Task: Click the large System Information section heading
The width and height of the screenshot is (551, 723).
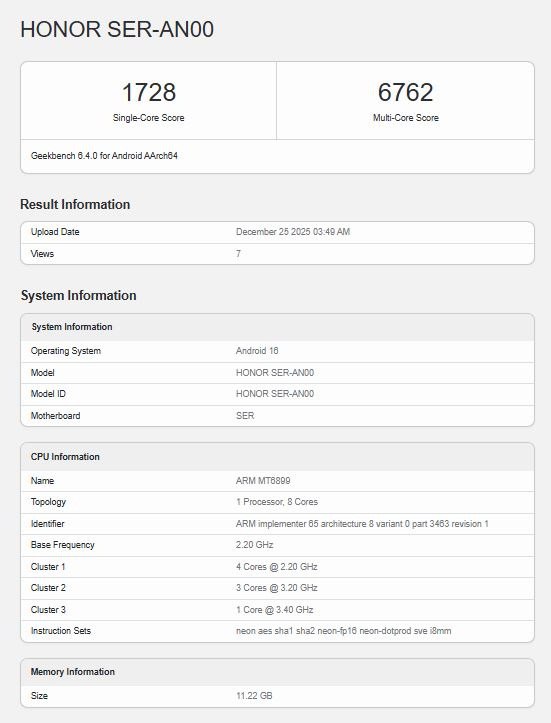Action: (x=78, y=296)
